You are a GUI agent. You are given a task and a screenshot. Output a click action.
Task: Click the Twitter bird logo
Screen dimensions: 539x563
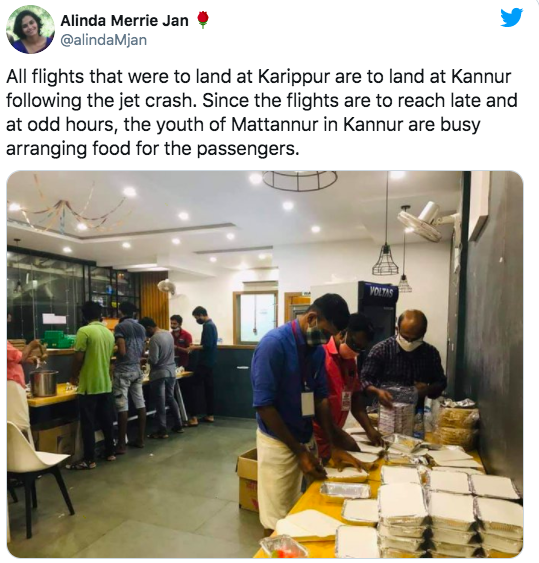(x=511, y=17)
